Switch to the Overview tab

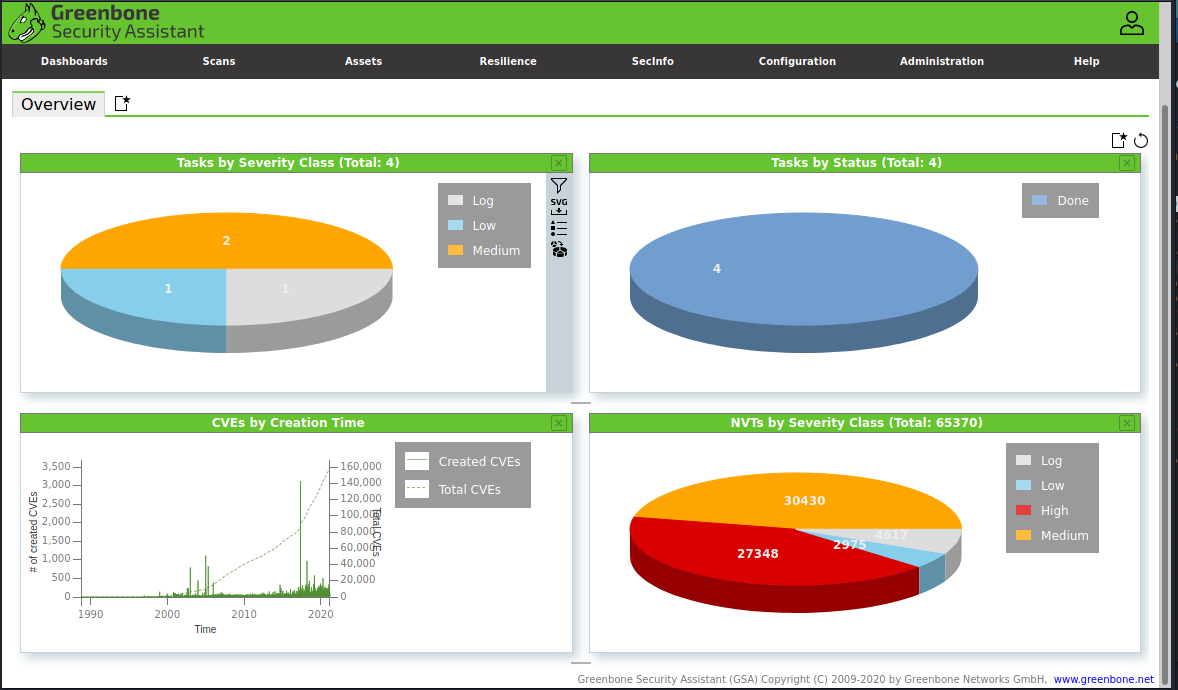59,104
